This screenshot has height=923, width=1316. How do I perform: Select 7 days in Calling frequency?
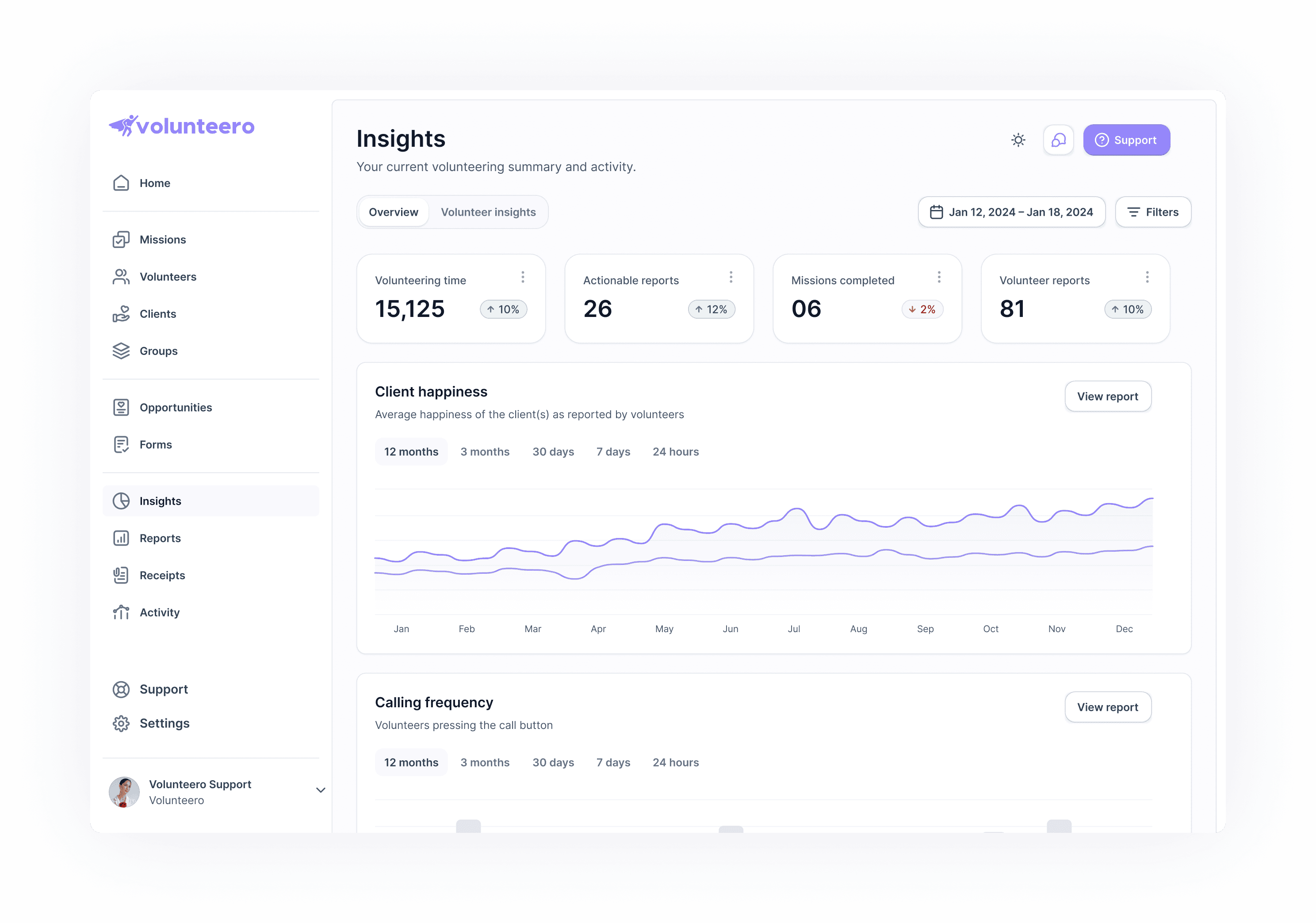(613, 762)
